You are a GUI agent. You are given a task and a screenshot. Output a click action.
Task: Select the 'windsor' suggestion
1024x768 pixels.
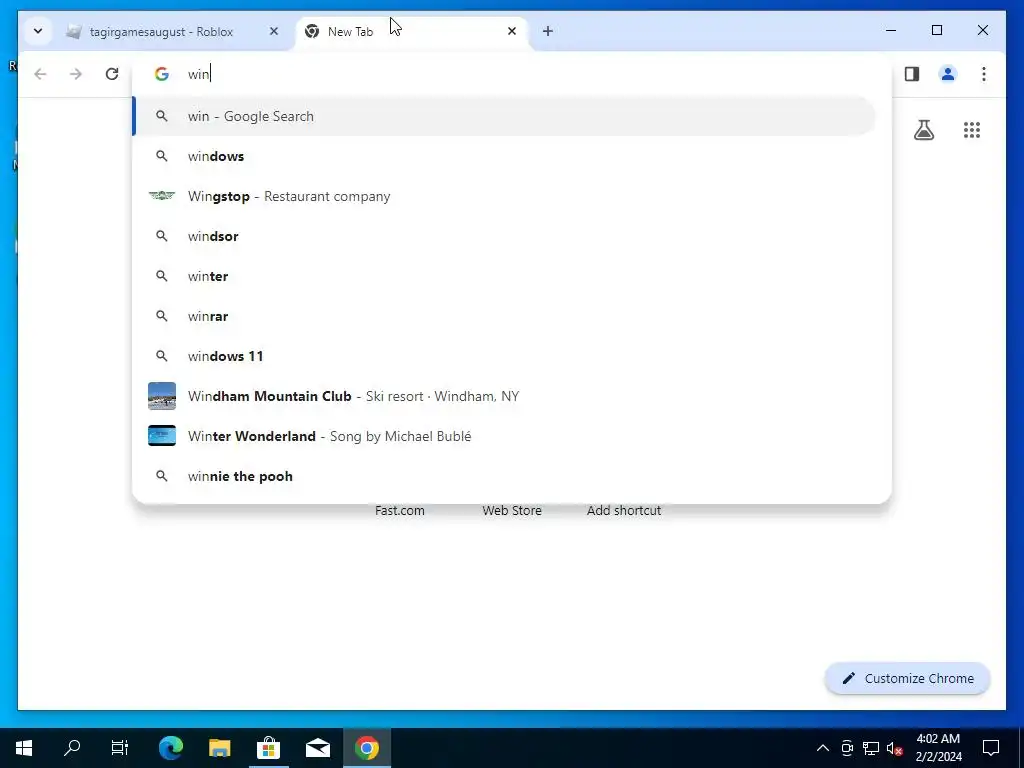(x=504, y=236)
